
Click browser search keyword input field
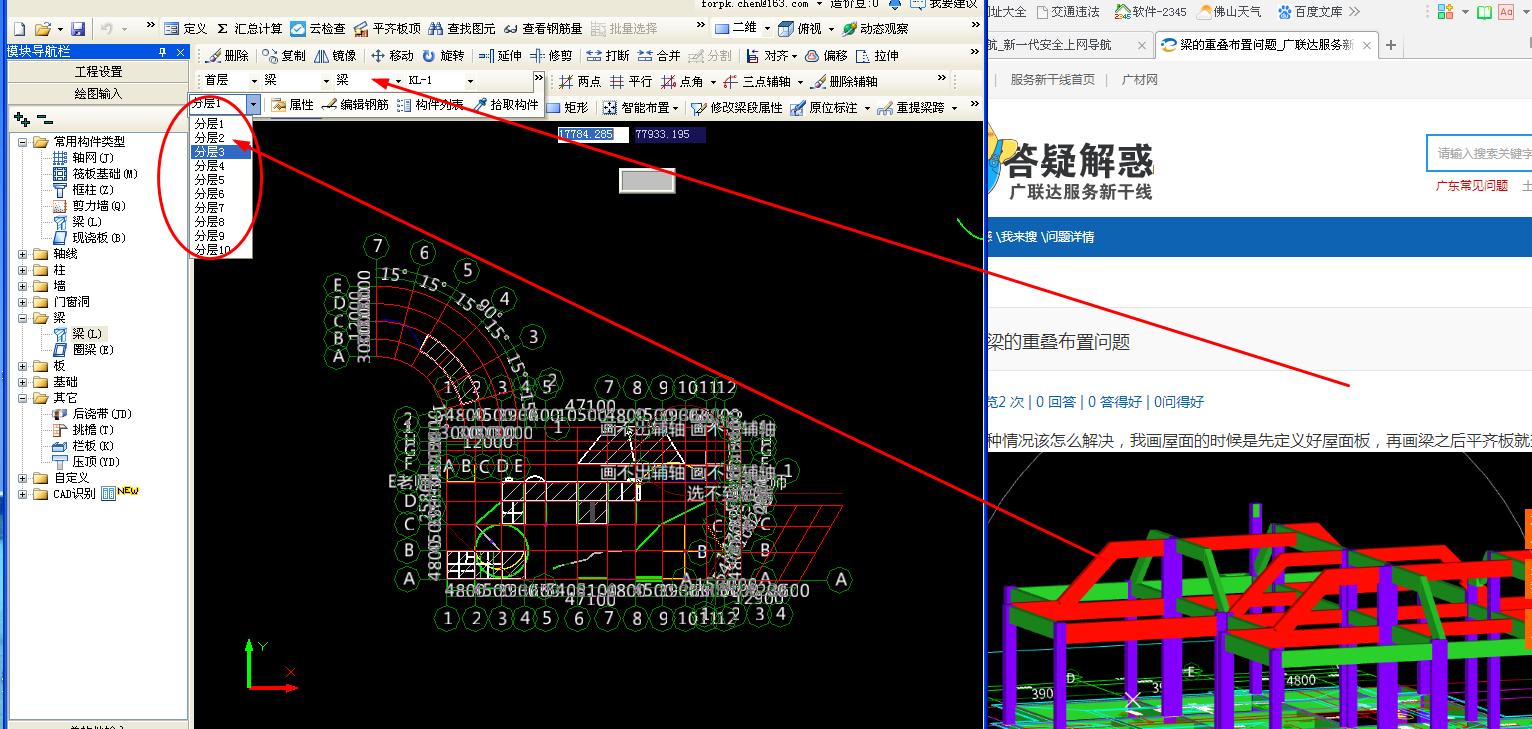click(1480, 153)
